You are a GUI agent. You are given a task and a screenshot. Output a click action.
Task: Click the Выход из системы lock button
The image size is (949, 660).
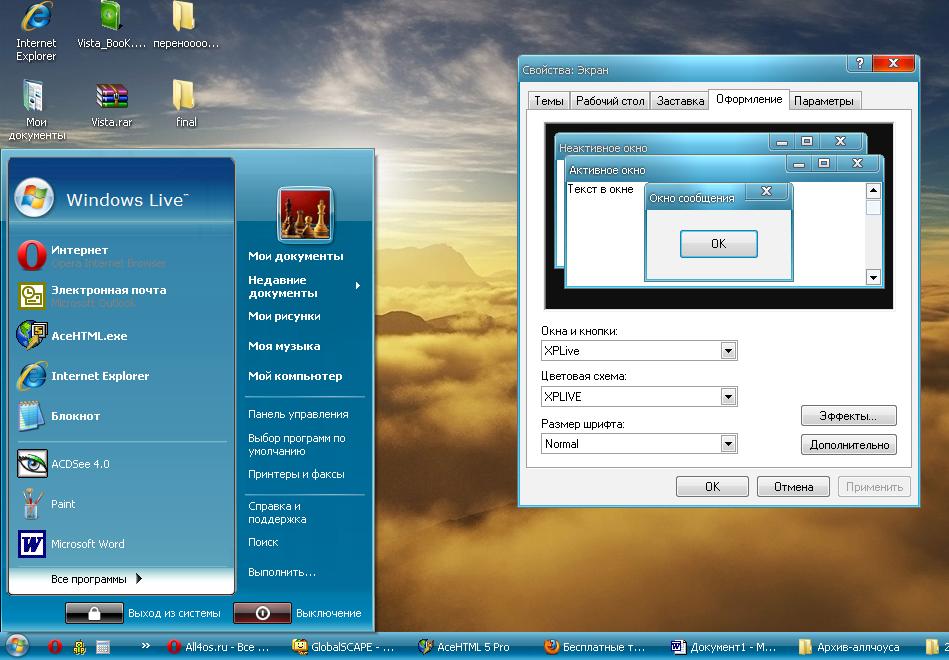pos(94,613)
